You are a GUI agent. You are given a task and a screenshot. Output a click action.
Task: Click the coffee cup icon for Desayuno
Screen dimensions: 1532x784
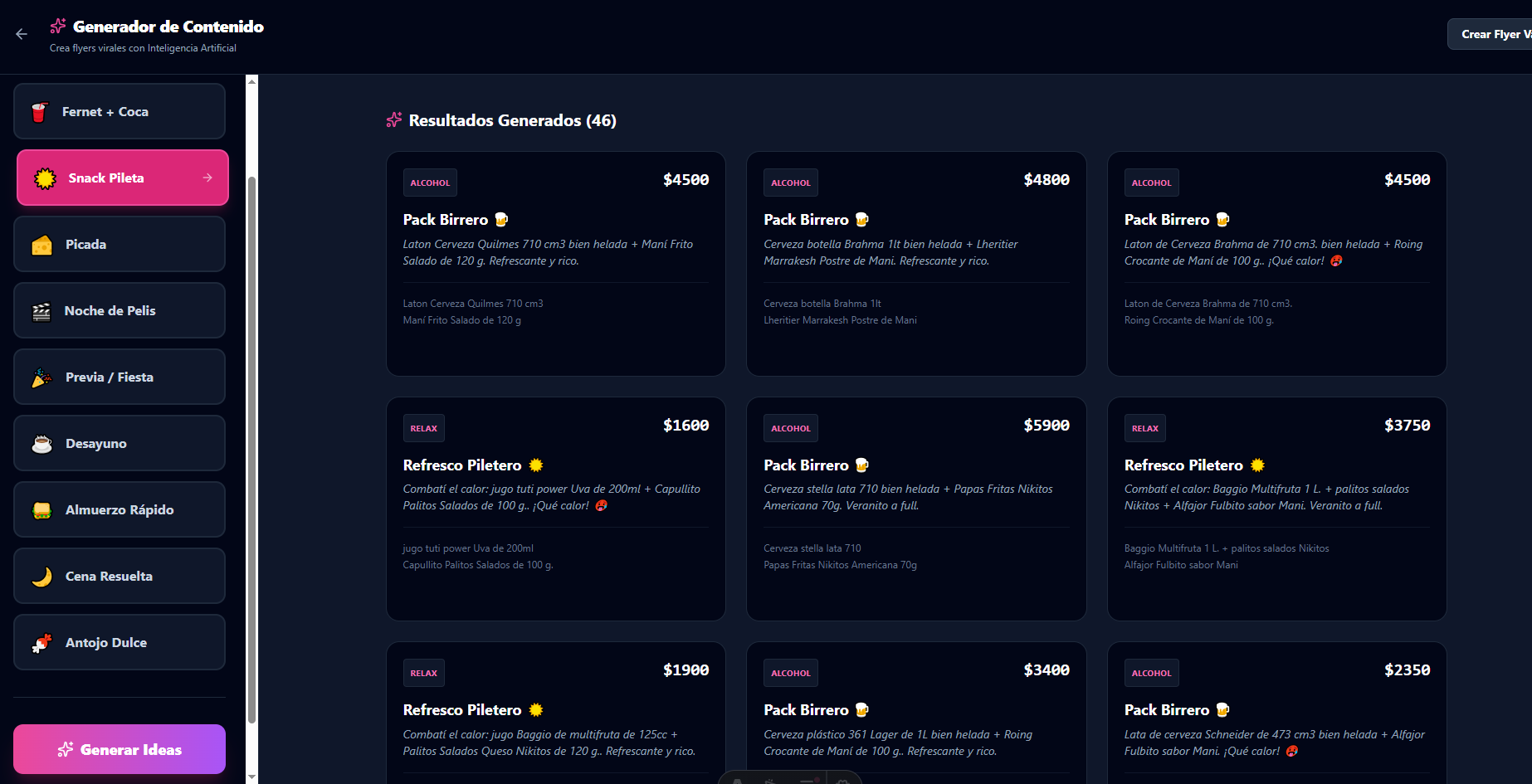(x=41, y=444)
